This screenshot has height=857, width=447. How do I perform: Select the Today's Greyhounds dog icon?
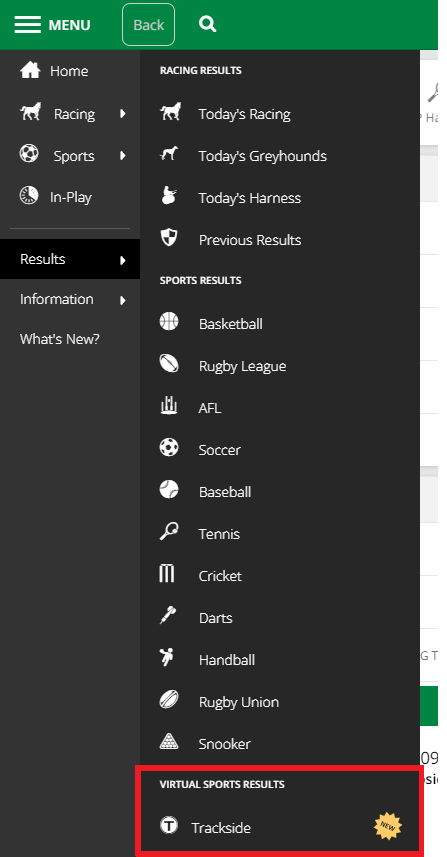168,155
